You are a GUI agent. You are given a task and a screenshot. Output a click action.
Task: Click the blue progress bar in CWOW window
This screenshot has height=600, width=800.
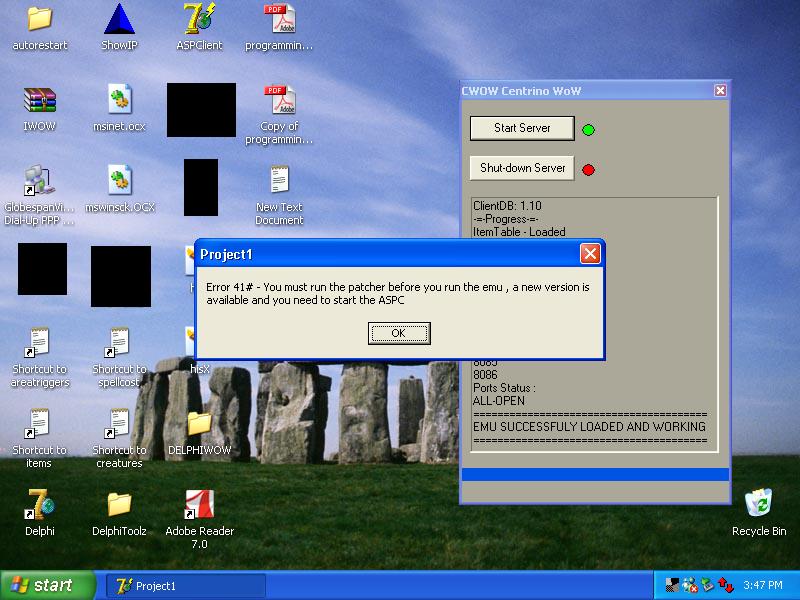pos(595,474)
